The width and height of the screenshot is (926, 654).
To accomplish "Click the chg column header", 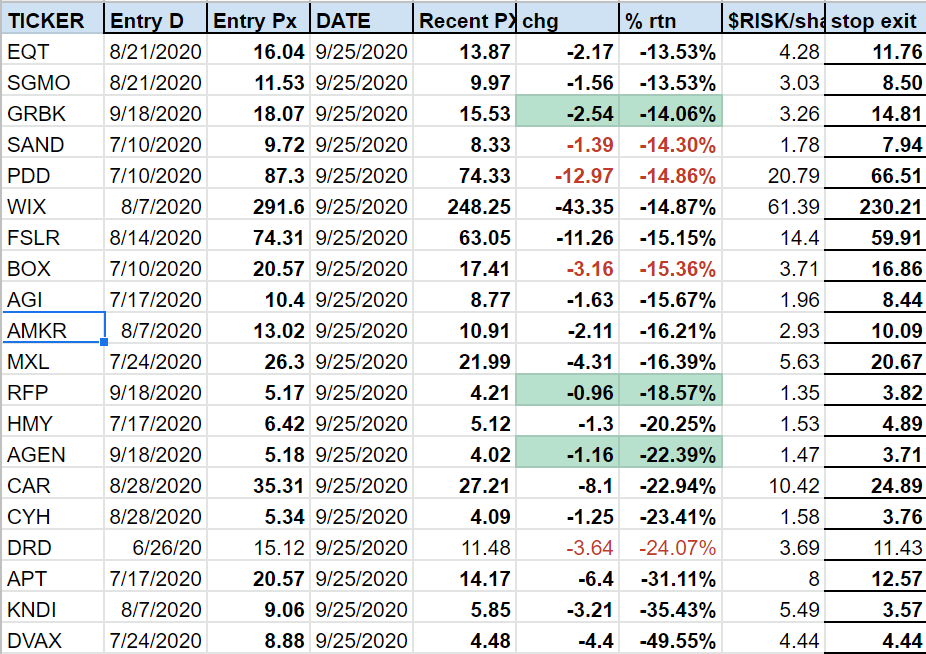I will click(x=567, y=18).
